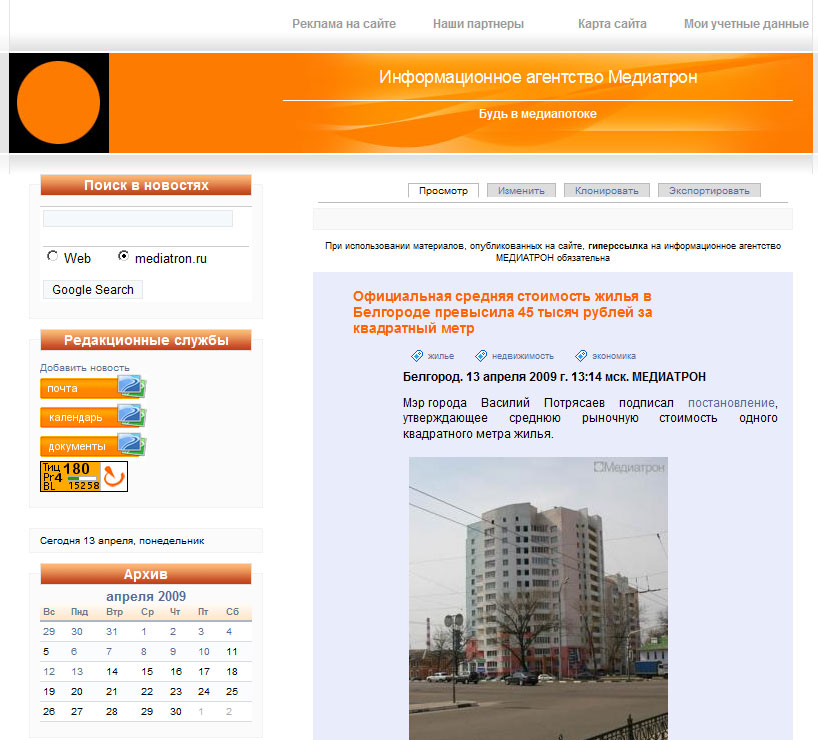818x740 pixels.
Task: Click the Архив block header
Action: (x=146, y=574)
